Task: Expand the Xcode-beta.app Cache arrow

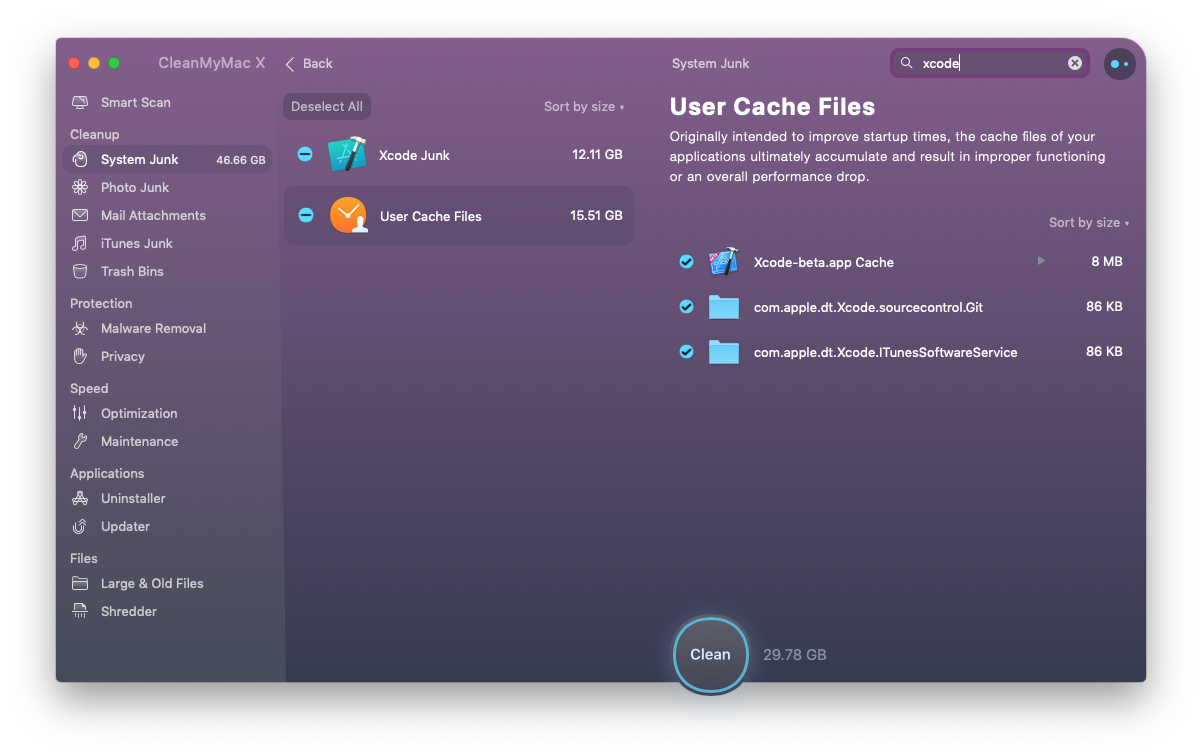Action: [x=1041, y=261]
